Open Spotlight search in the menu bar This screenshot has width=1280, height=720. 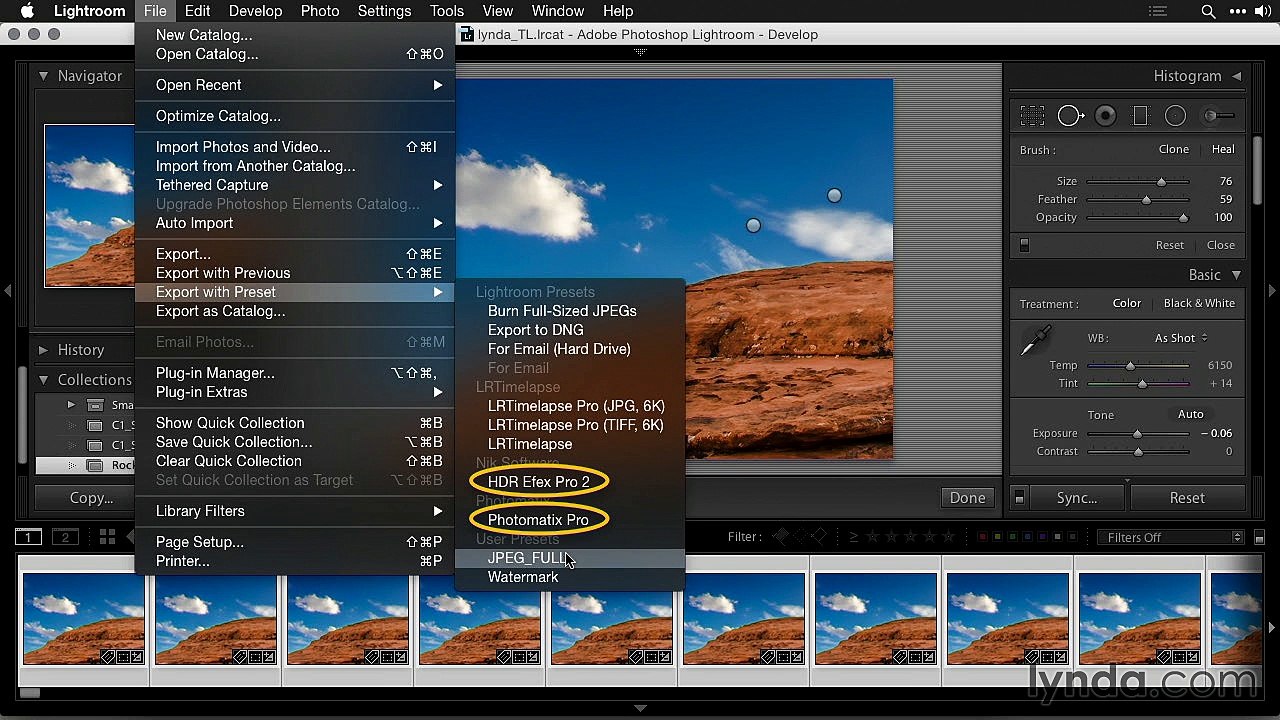[x=1209, y=11]
